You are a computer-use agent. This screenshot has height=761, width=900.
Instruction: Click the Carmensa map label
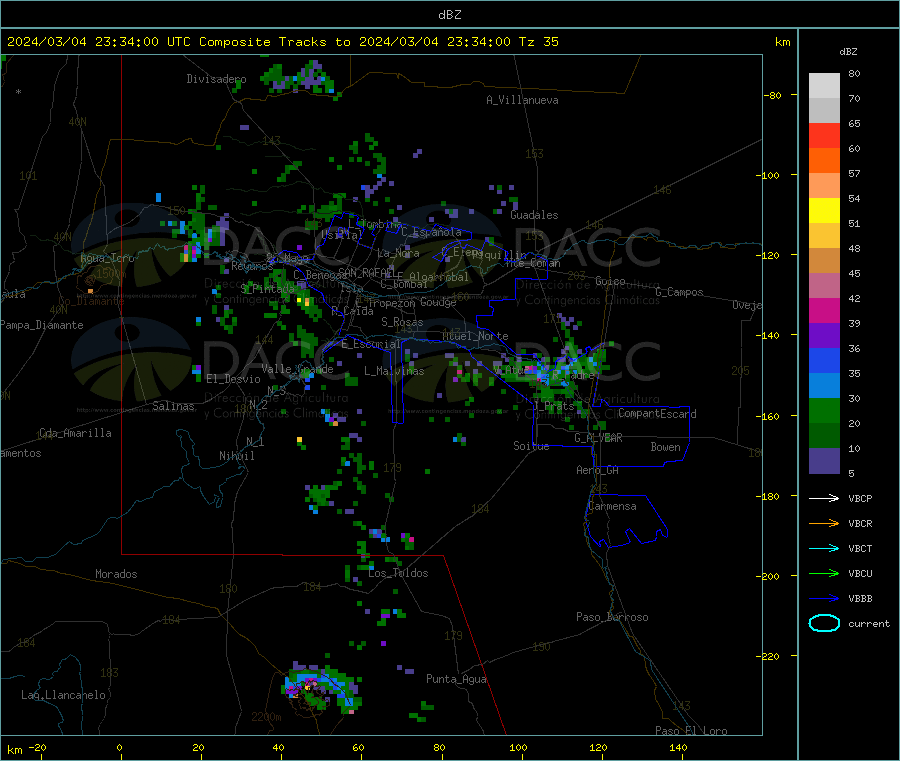click(612, 506)
